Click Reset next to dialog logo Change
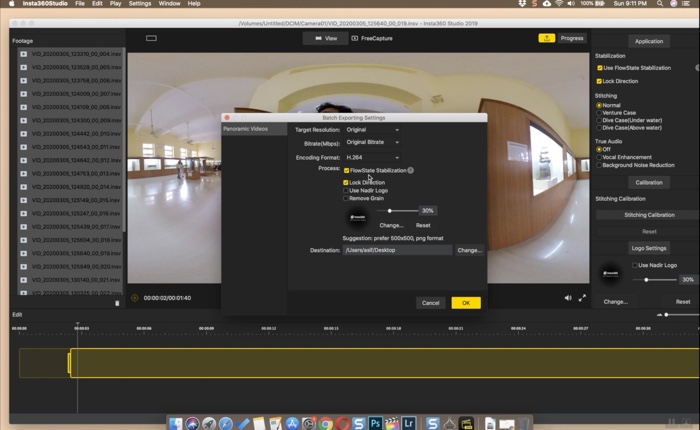The height and width of the screenshot is (430, 700). click(x=423, y=225)
